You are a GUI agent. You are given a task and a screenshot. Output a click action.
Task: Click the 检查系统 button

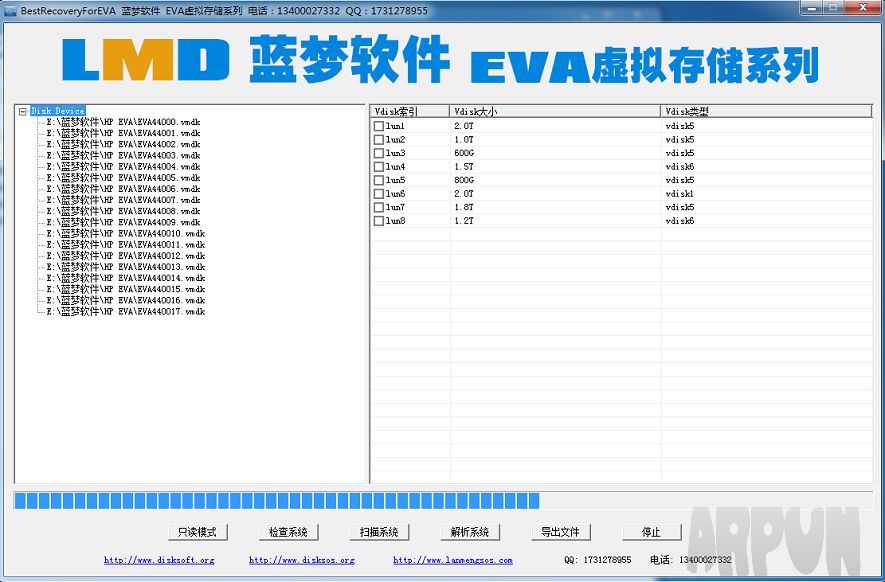click(288, 532)
